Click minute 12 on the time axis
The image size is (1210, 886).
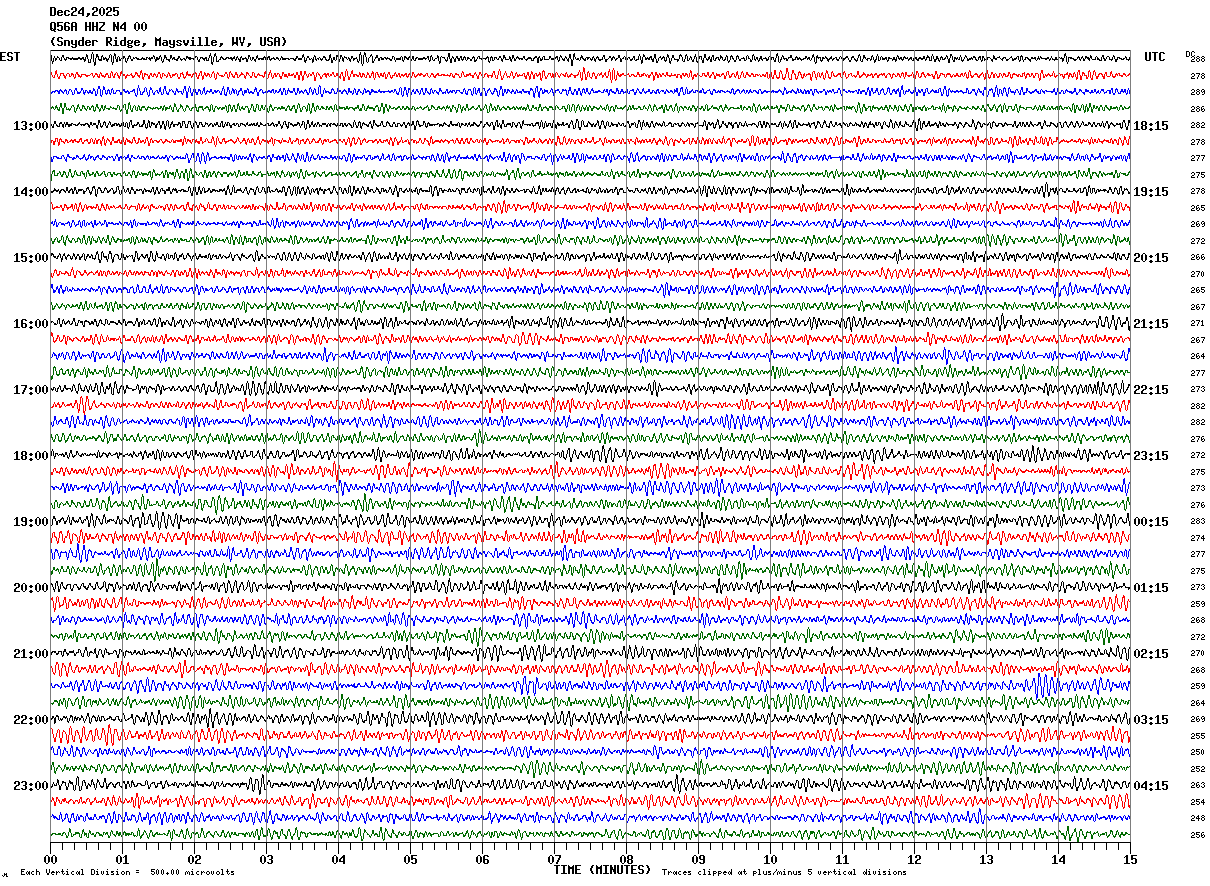pyautogui.click(x=914, y=859)
